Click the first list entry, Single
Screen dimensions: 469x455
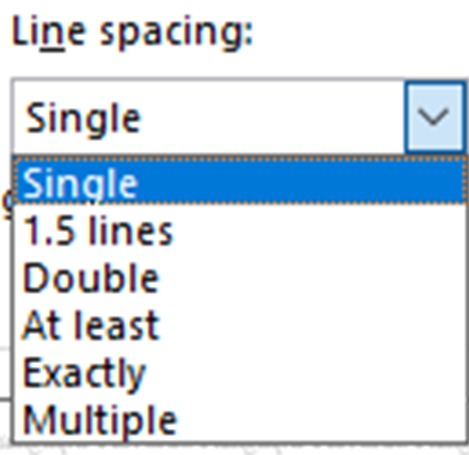pos(239,181)
